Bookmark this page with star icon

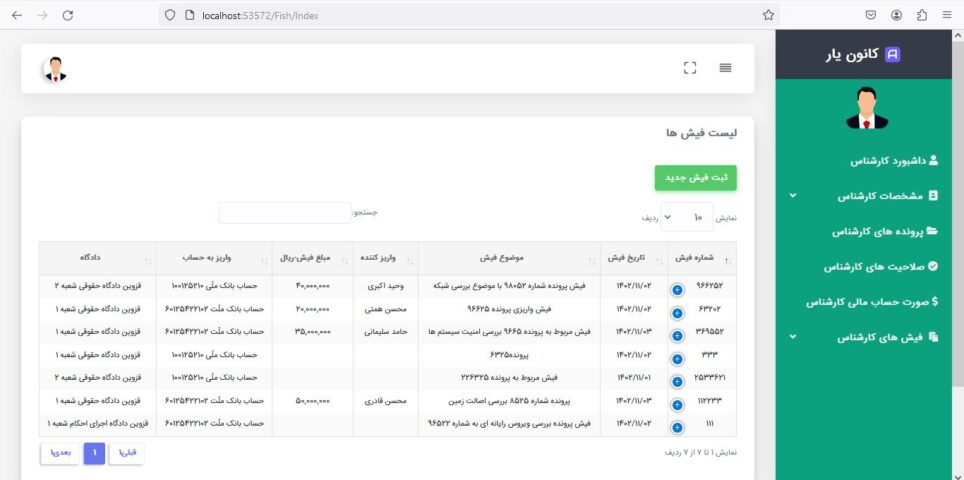click(x=768, y=15)
